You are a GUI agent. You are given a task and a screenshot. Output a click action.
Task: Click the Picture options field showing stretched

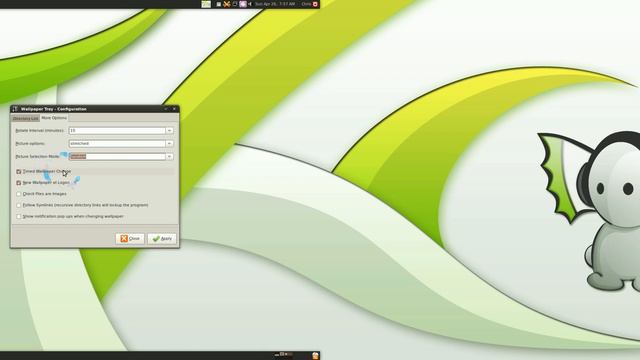pos(117,144)
